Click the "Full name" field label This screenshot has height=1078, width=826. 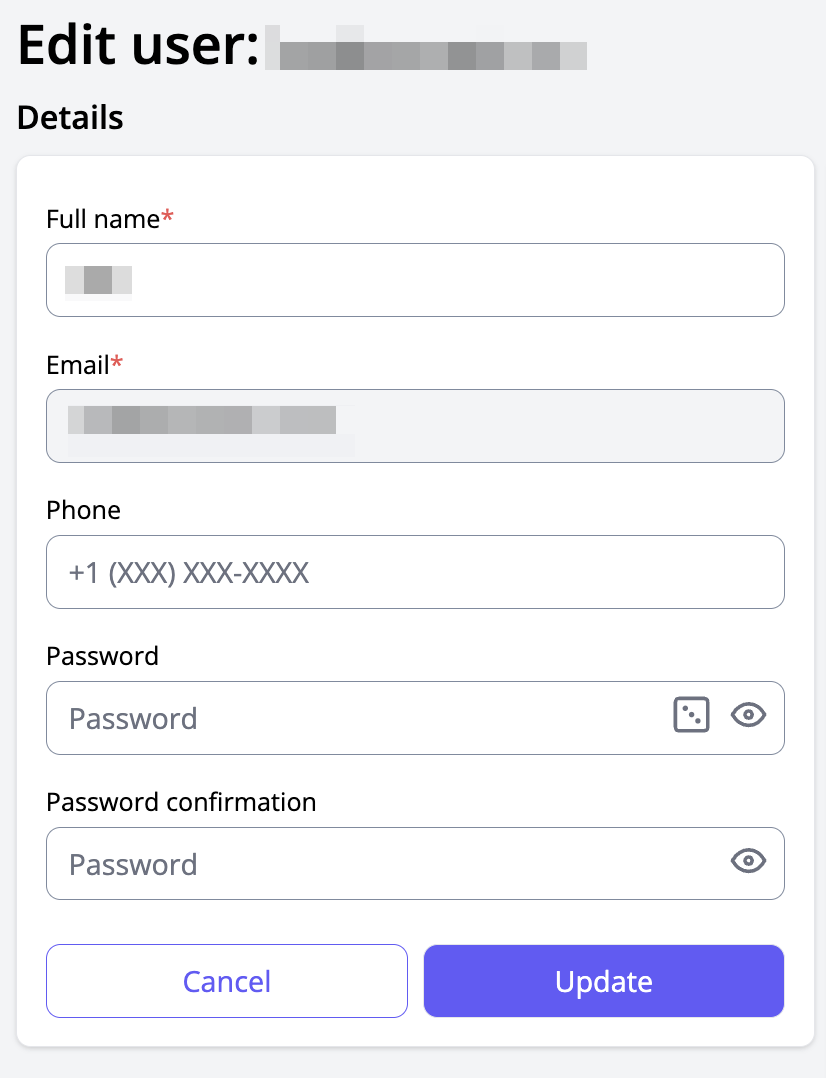coord(103,219)
